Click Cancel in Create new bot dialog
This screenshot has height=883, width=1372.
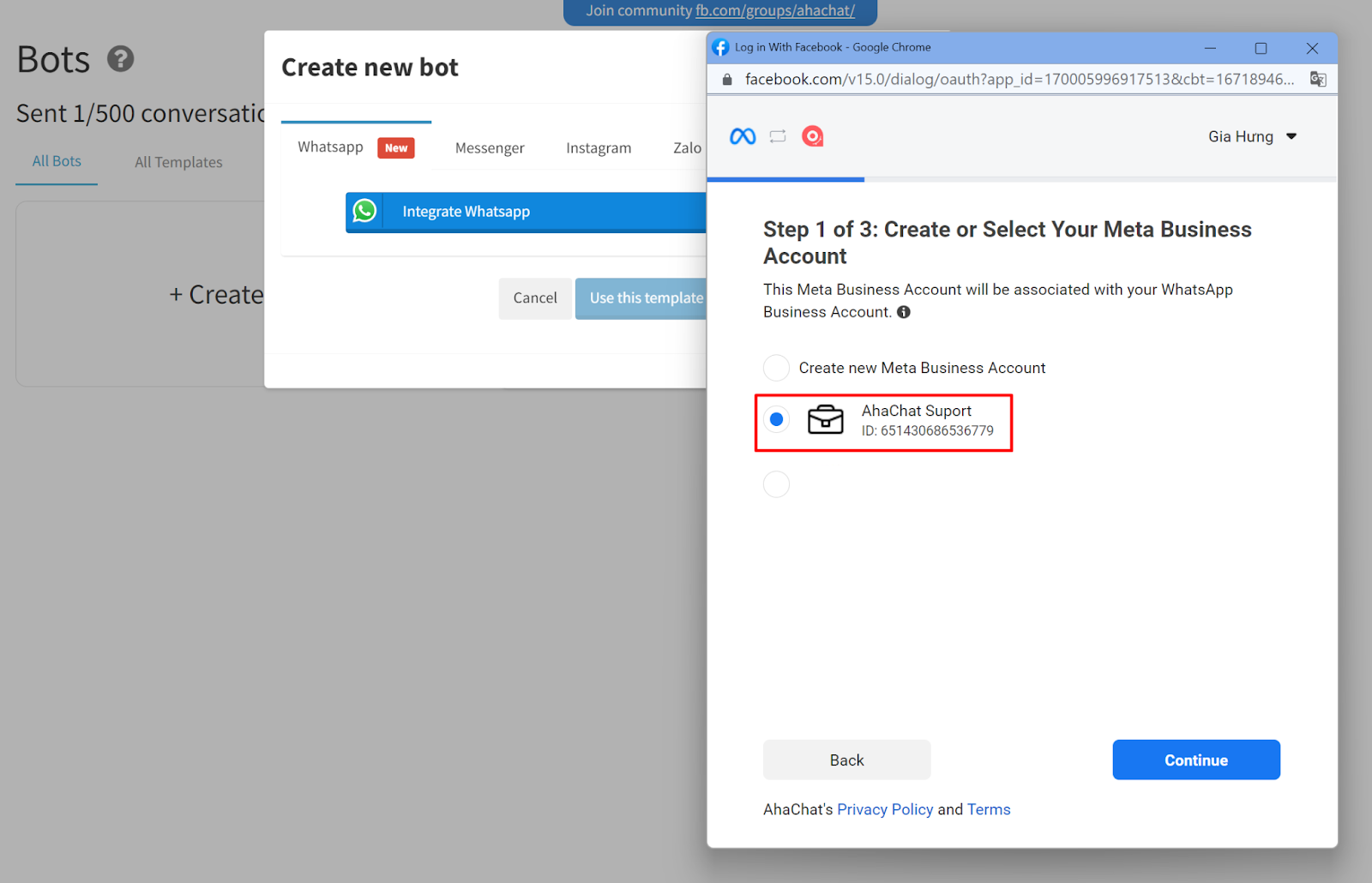(535, 298)
